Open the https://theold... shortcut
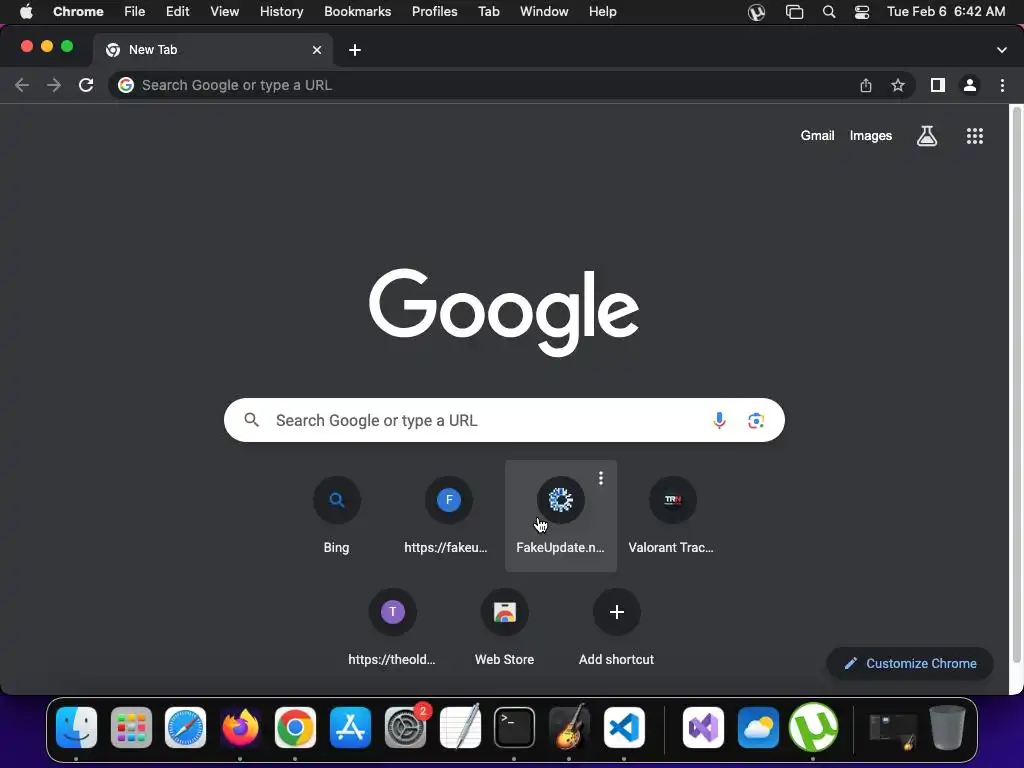The width and height of the screenshot is (1024, 768). tap(392, 628)
